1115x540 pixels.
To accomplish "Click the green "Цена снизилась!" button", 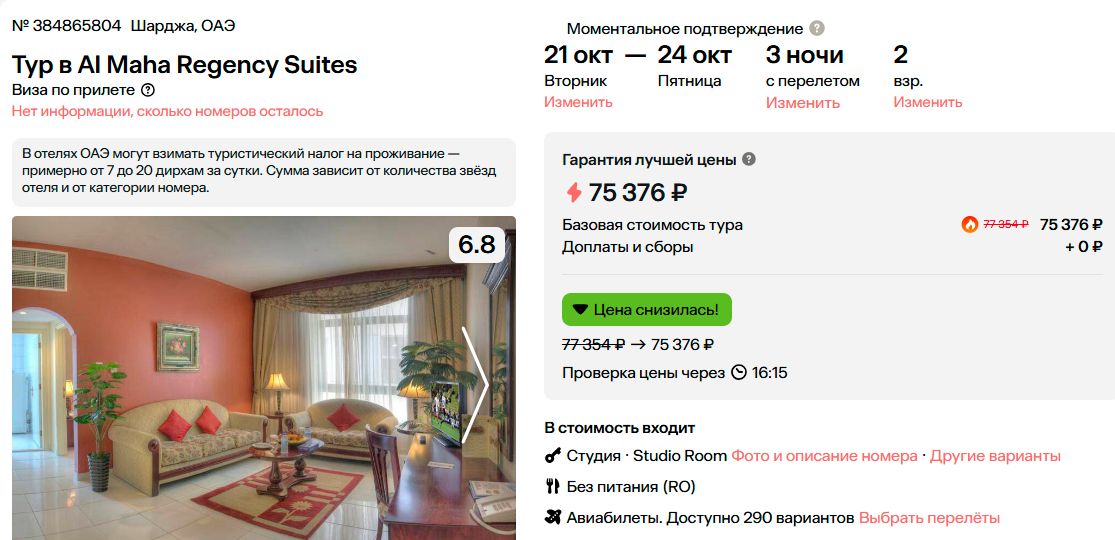I will [647, 310].
